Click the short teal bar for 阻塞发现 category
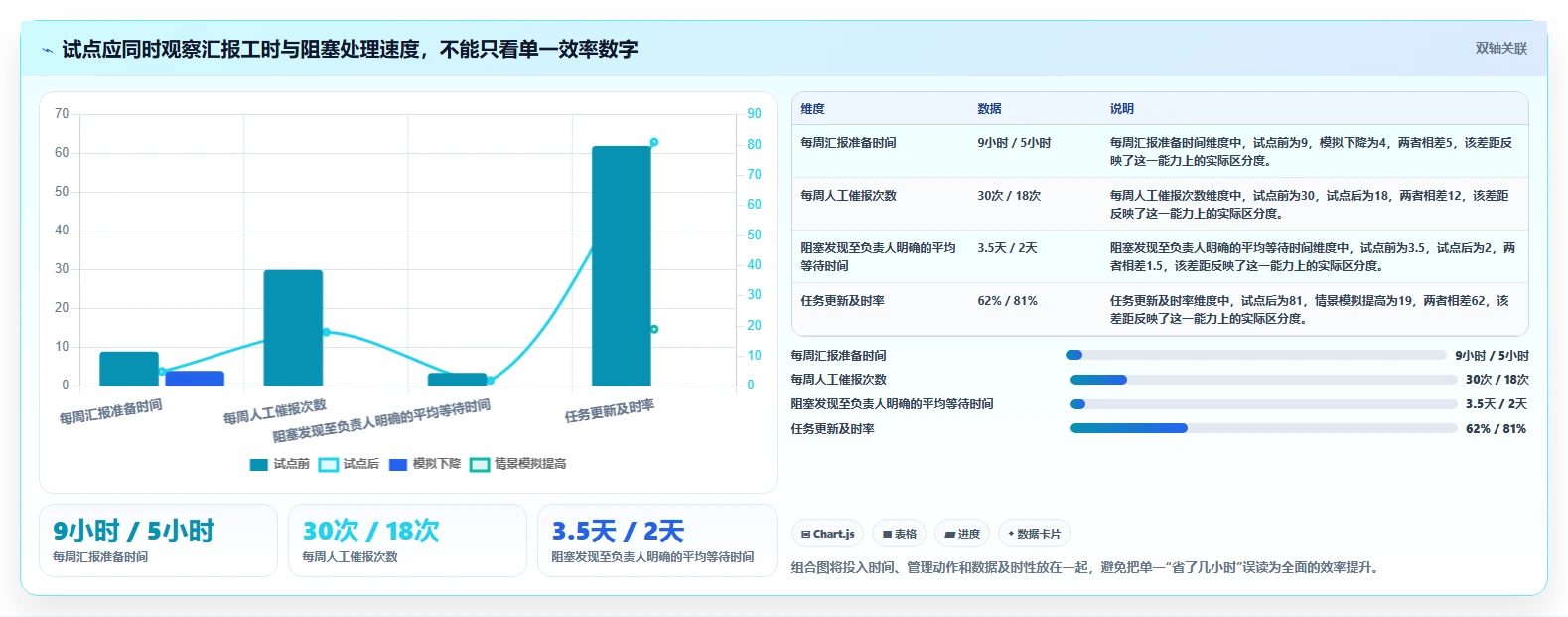 pos(458,380)
